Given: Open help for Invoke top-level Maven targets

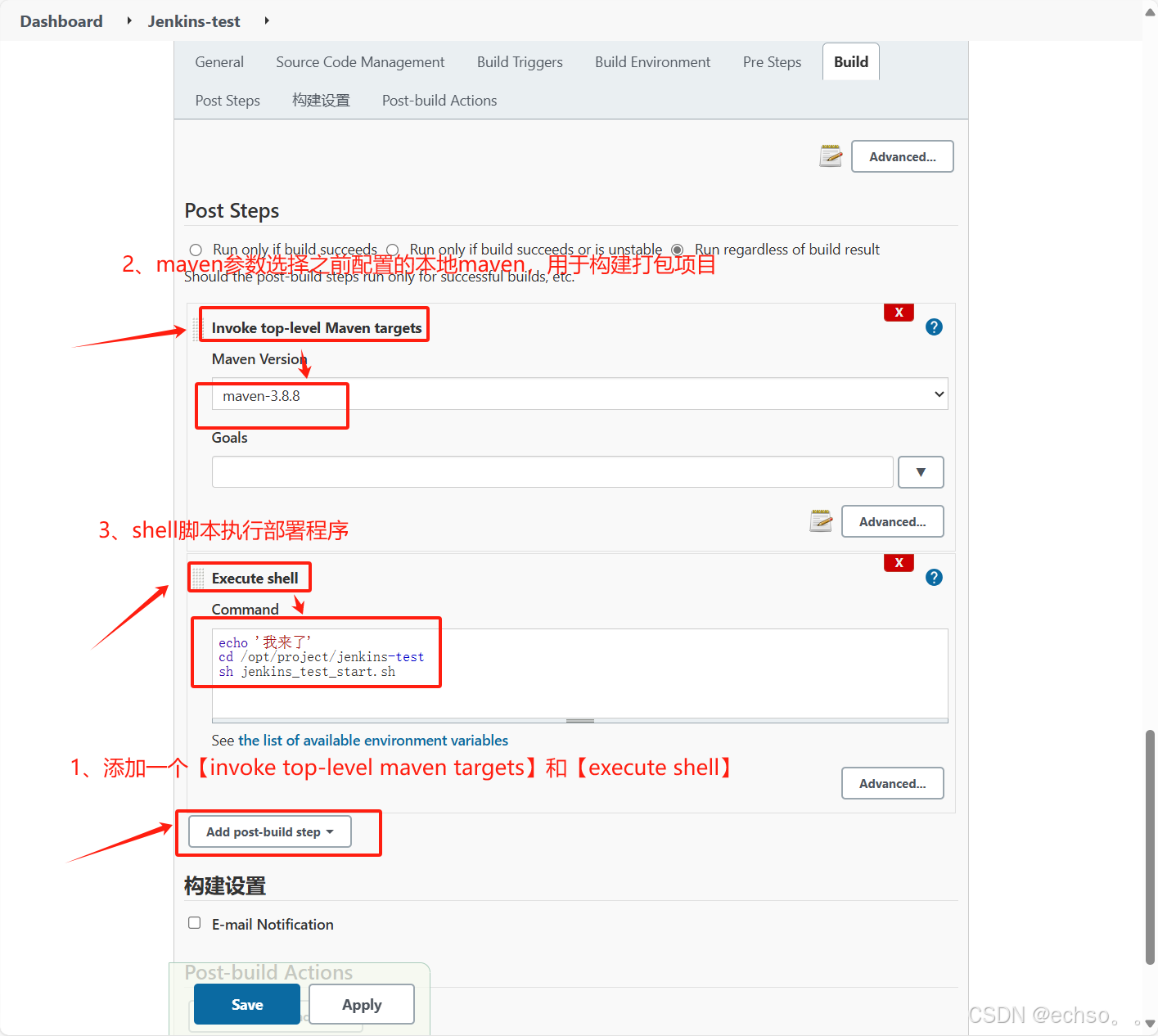Looking at the screenshot, I should [x=934, y=327].
